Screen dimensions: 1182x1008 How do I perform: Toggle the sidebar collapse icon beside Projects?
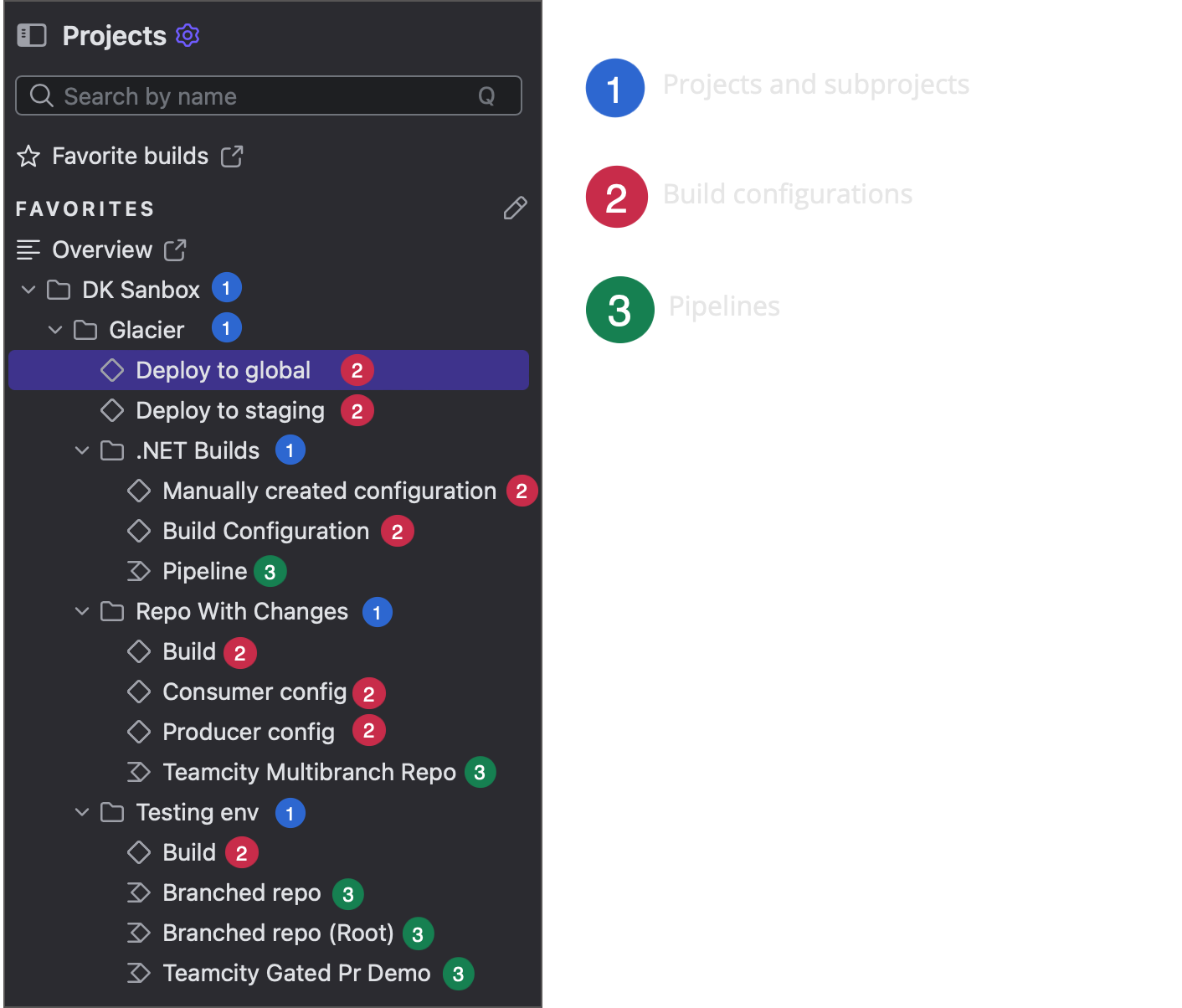32,35
